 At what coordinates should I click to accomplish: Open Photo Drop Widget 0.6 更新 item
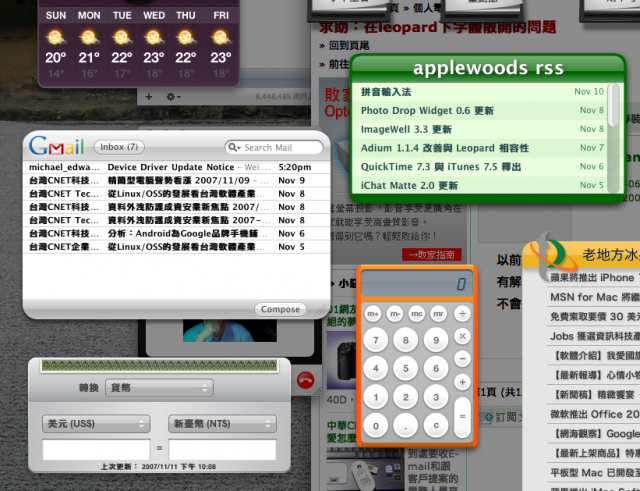[478, 110]
